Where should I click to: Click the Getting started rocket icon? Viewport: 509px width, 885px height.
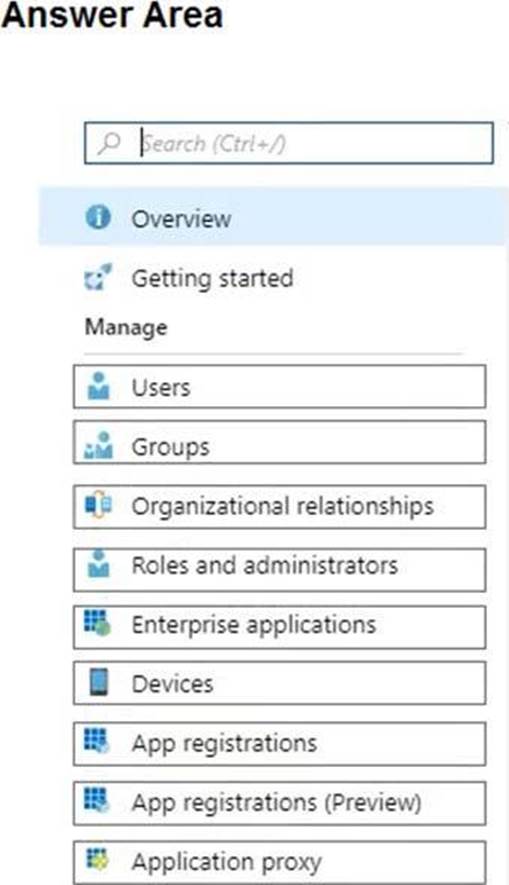click(98, 277)
